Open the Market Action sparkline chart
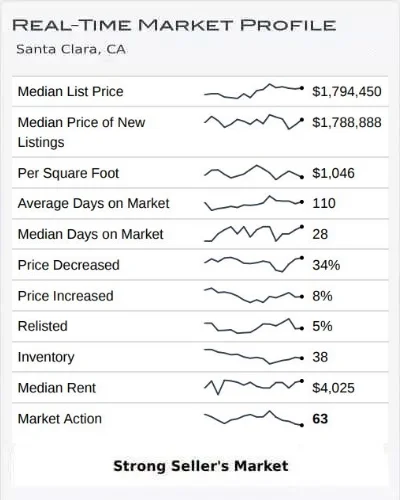Viewport: 400px width, 500px height. (x=254, y=418)
